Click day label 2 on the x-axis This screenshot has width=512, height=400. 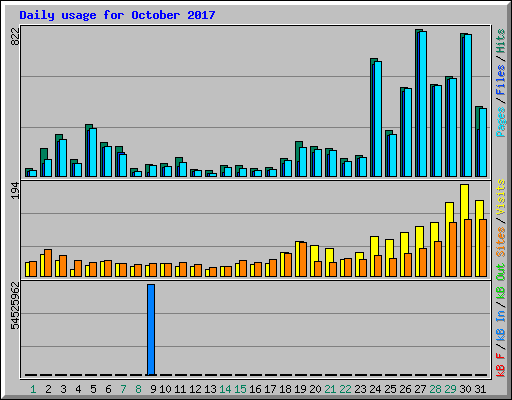click(x=48, y=389)
